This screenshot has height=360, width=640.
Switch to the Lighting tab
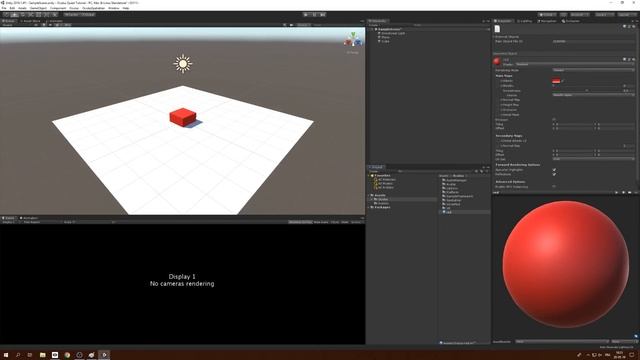click(x=524, y=21)
